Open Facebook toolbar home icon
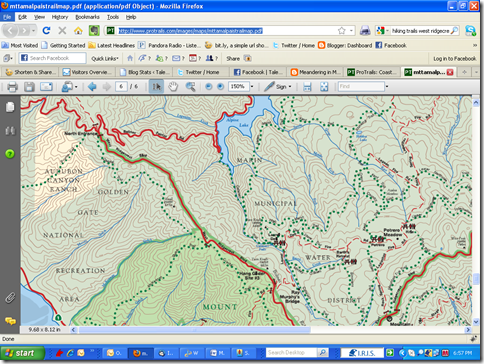484x364 pixels. [130, 58]
